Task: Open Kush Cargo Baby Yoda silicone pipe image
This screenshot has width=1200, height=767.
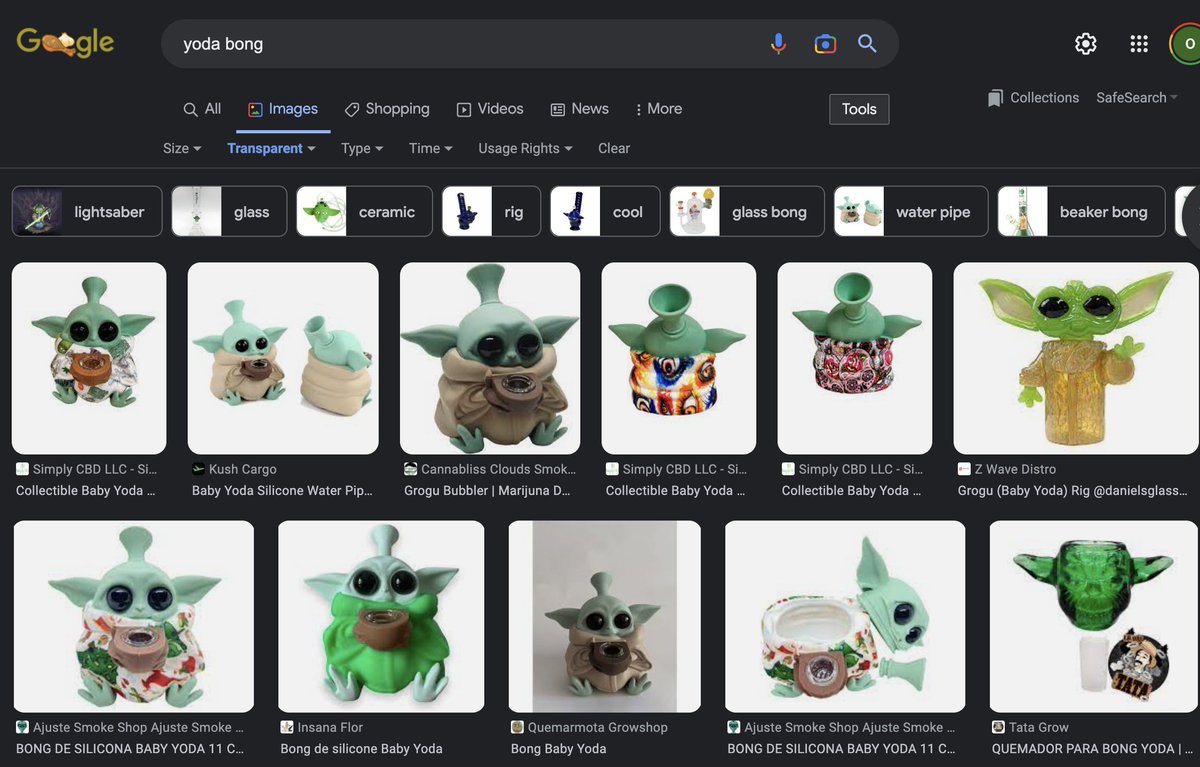Action: coord(283,358)
